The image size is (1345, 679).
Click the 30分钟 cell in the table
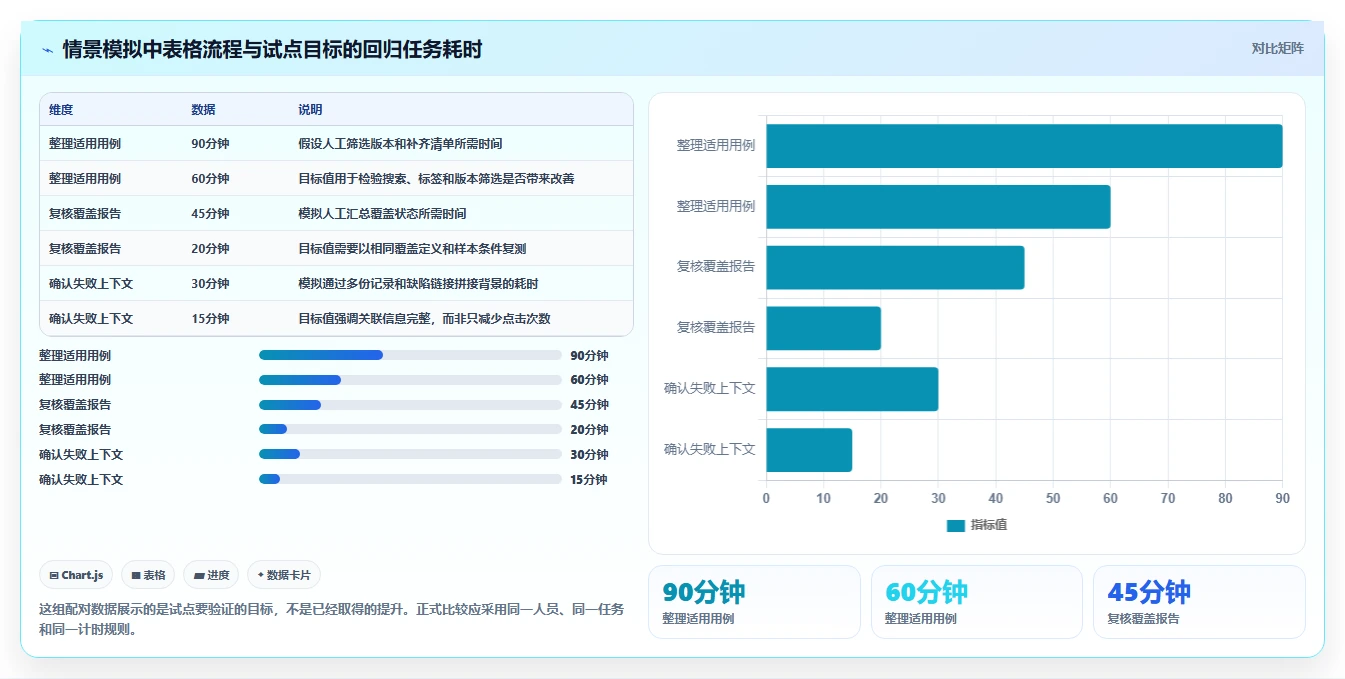(x=210, y=284)
